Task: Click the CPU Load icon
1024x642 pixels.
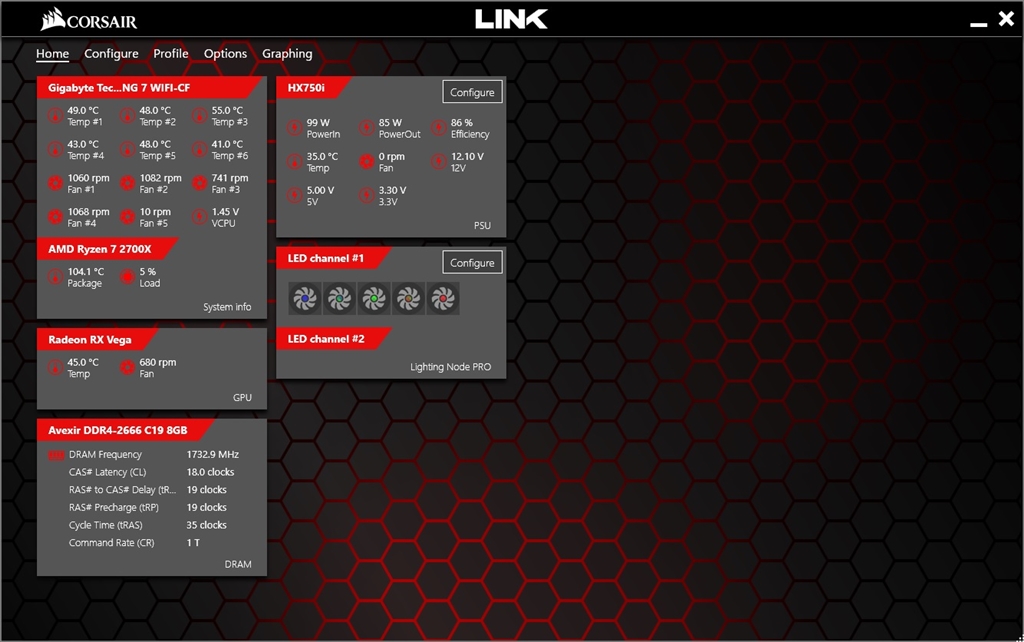Action: point(127,278)
